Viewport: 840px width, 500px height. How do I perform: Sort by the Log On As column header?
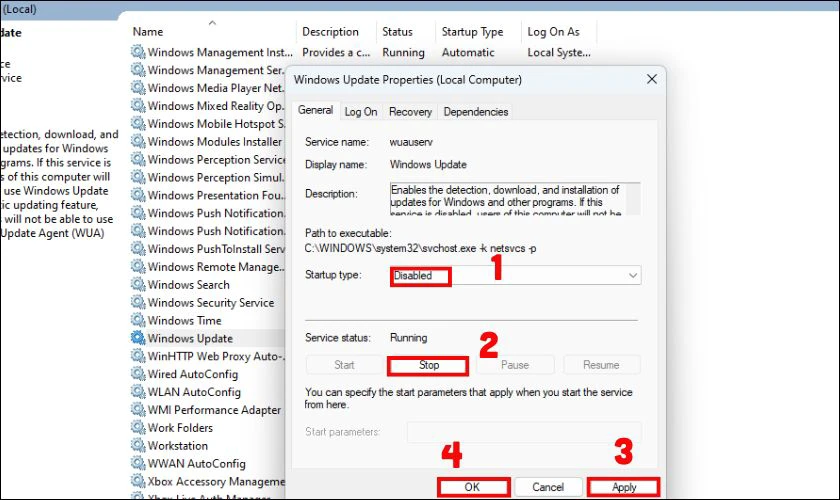[x=553, y=32]
